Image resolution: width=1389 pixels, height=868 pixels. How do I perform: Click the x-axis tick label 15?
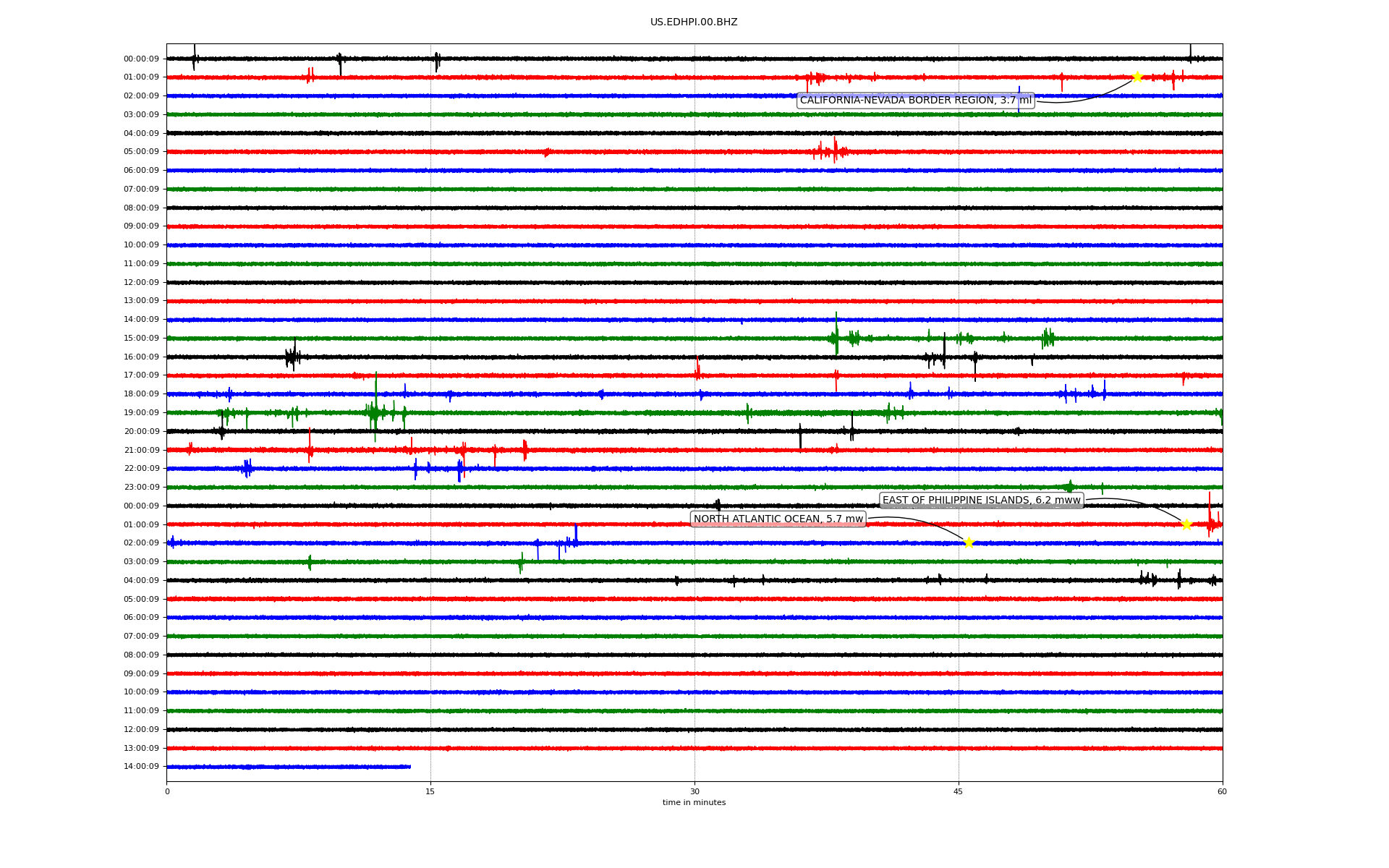click(430, 791)
